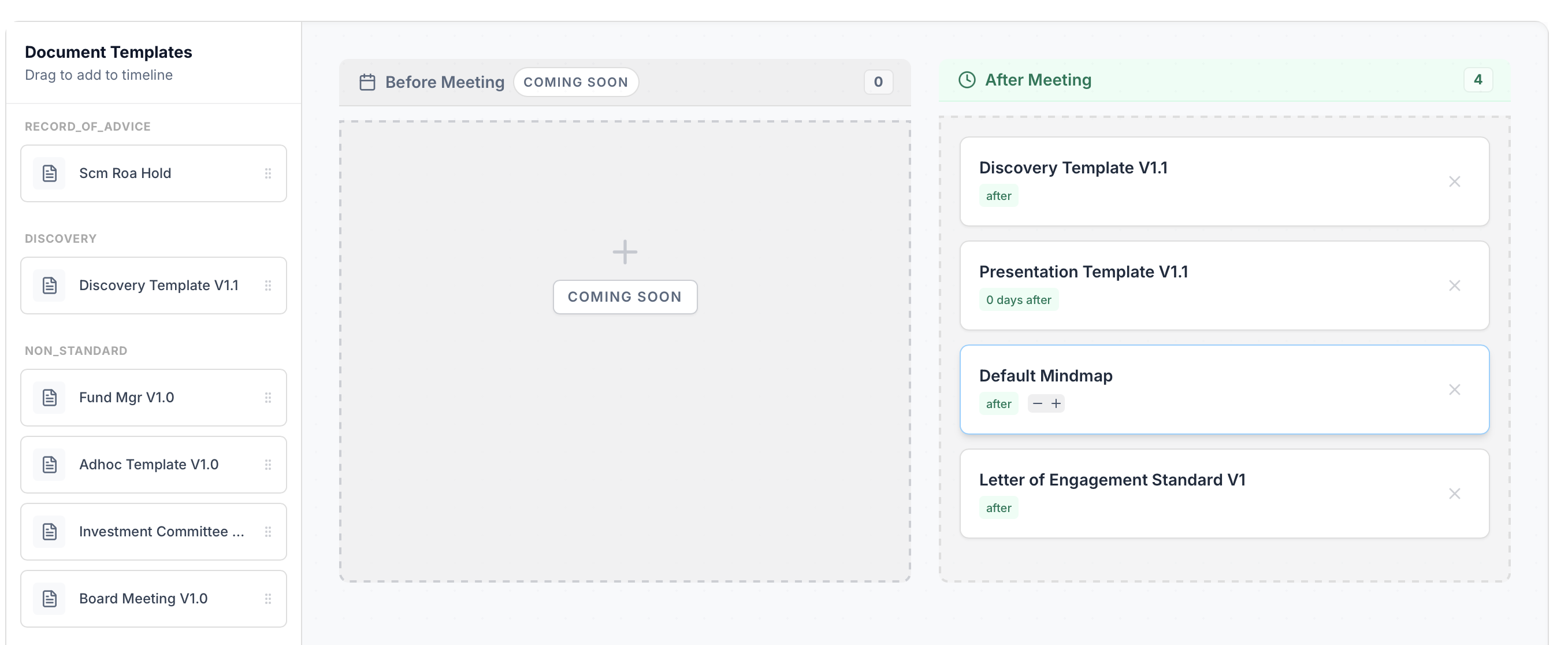
Task: Remove Default Mindmap from the timeline
Action: [x=1454, y=390]
